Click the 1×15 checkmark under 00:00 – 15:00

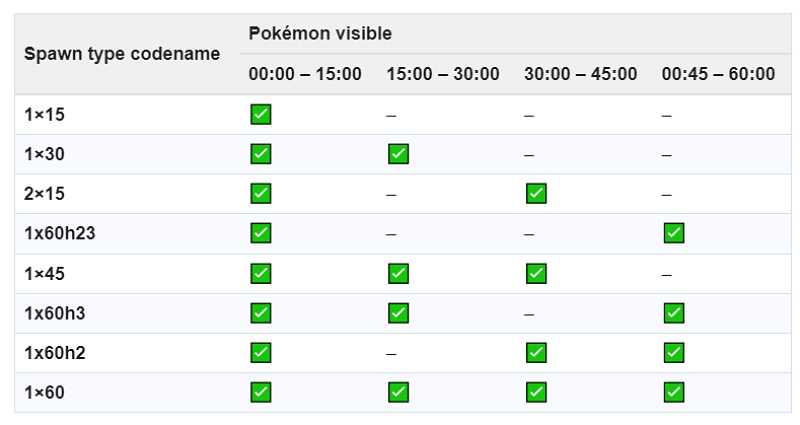260,114
